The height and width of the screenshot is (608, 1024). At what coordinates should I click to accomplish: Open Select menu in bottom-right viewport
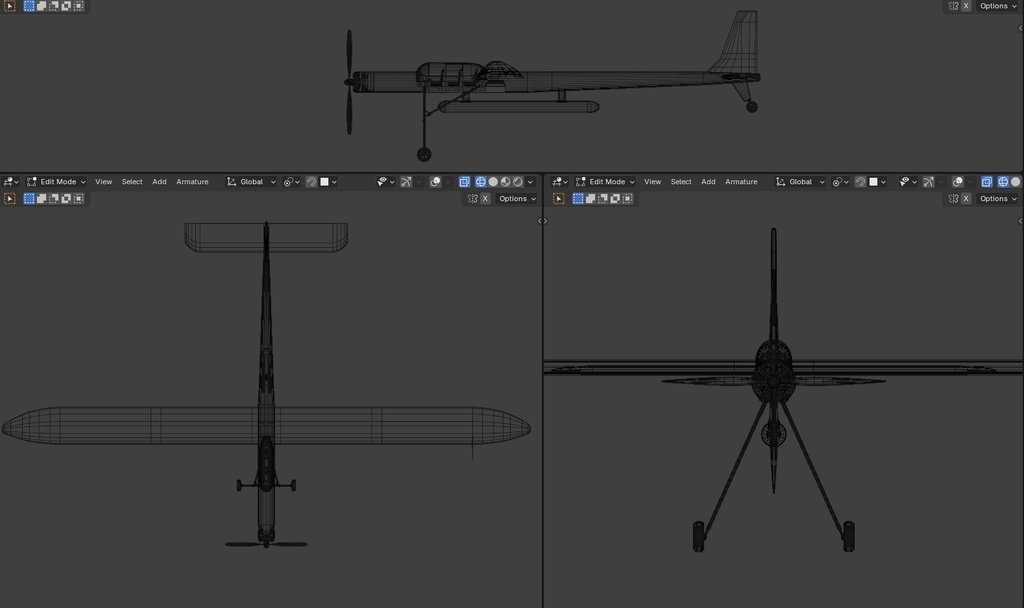(x=681, y=182)
